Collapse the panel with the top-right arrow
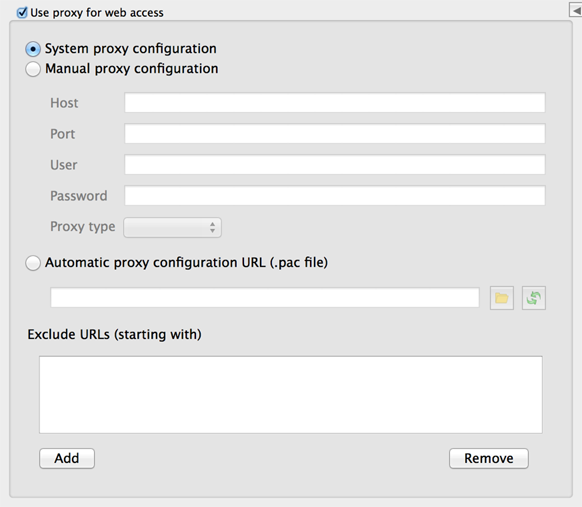582x507 pixels. point(576,10)
